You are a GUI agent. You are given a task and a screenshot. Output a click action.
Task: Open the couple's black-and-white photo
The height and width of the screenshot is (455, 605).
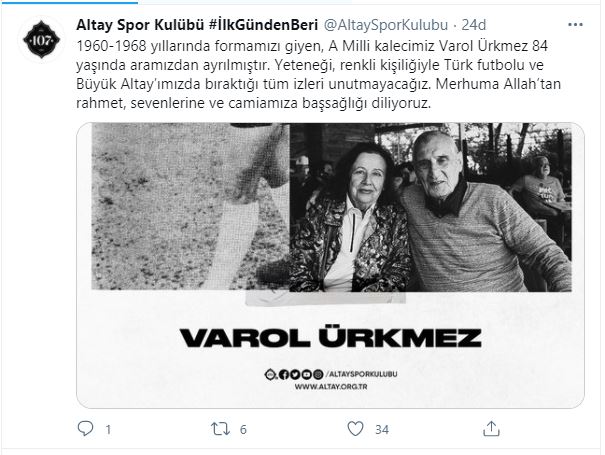pos(430,207)
